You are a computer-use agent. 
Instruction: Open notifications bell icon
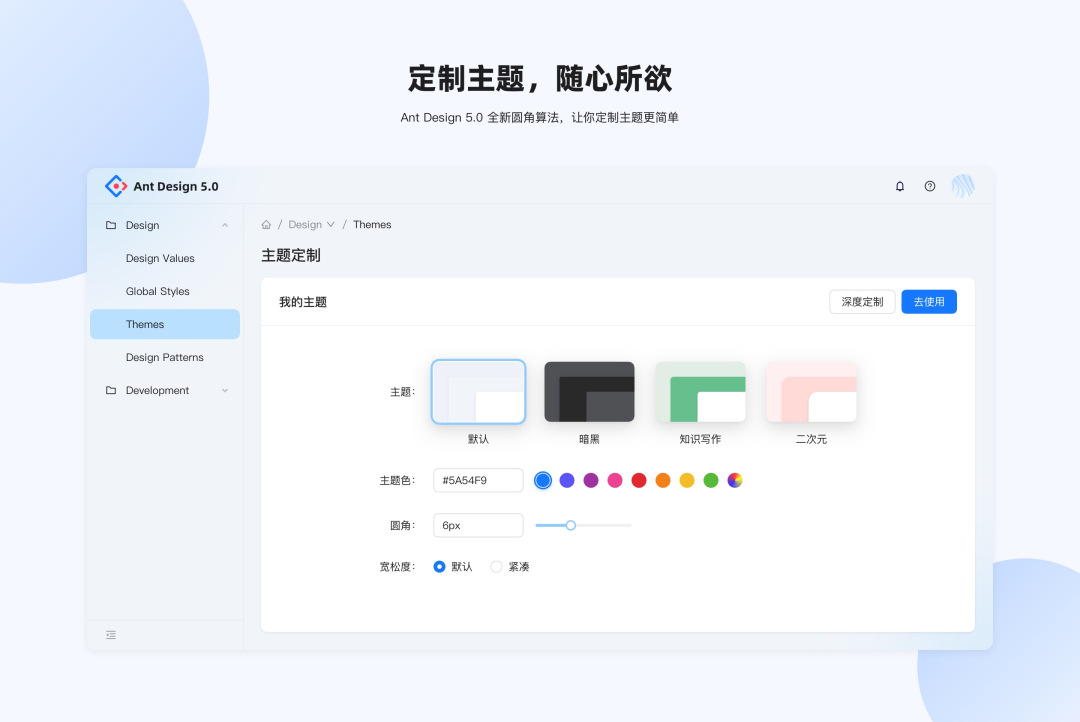pyautogui.click(x=900, y=186)
